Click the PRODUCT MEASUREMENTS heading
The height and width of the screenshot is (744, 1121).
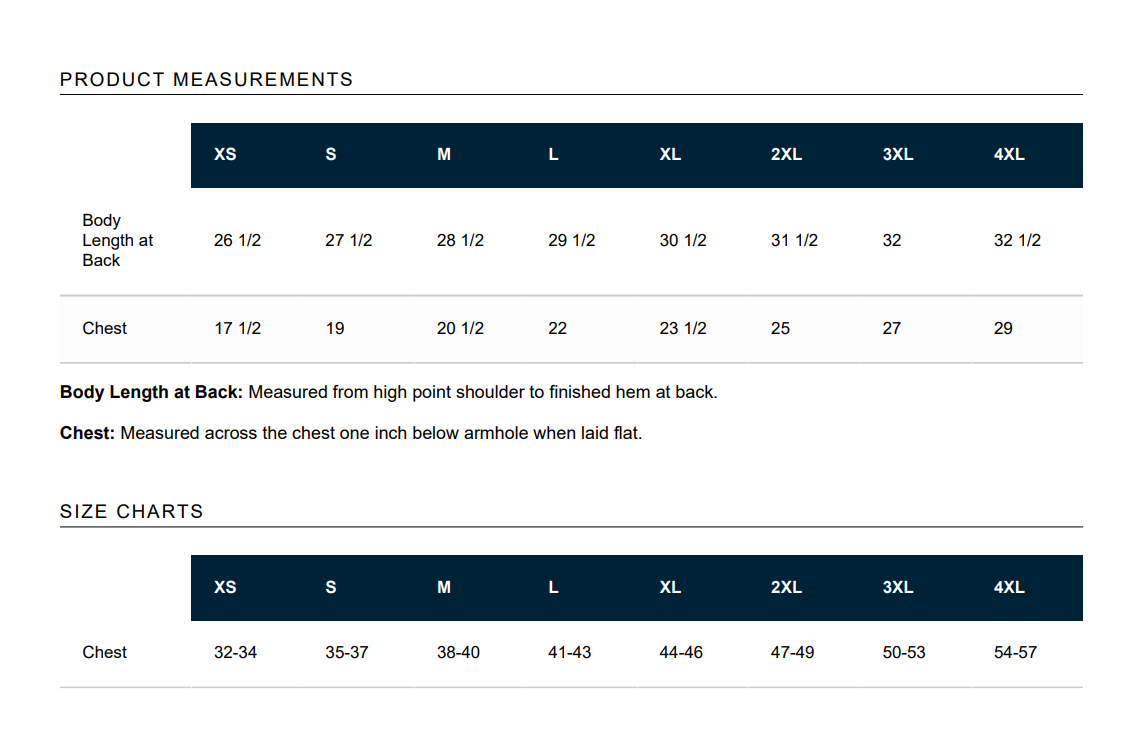click(207, 79)
